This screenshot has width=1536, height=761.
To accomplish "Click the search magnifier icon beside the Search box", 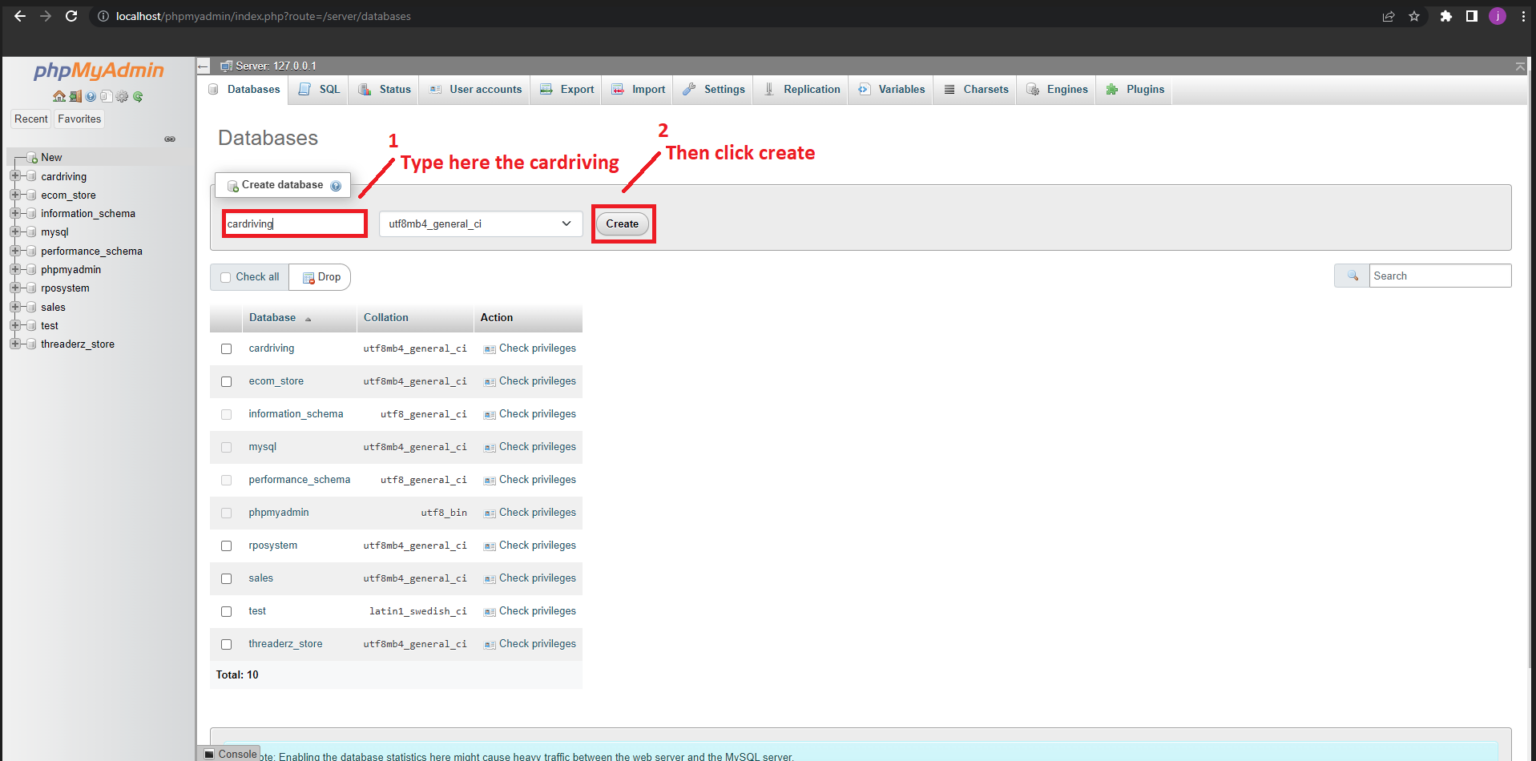I will pos(1350,275).
